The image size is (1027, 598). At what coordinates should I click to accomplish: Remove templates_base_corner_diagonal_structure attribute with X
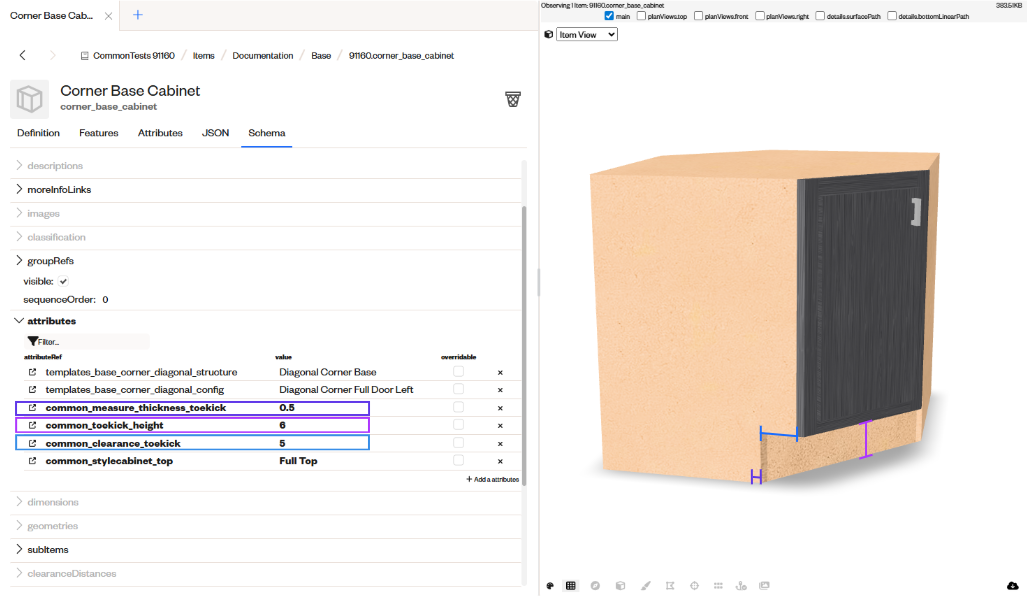pos(500,373)
